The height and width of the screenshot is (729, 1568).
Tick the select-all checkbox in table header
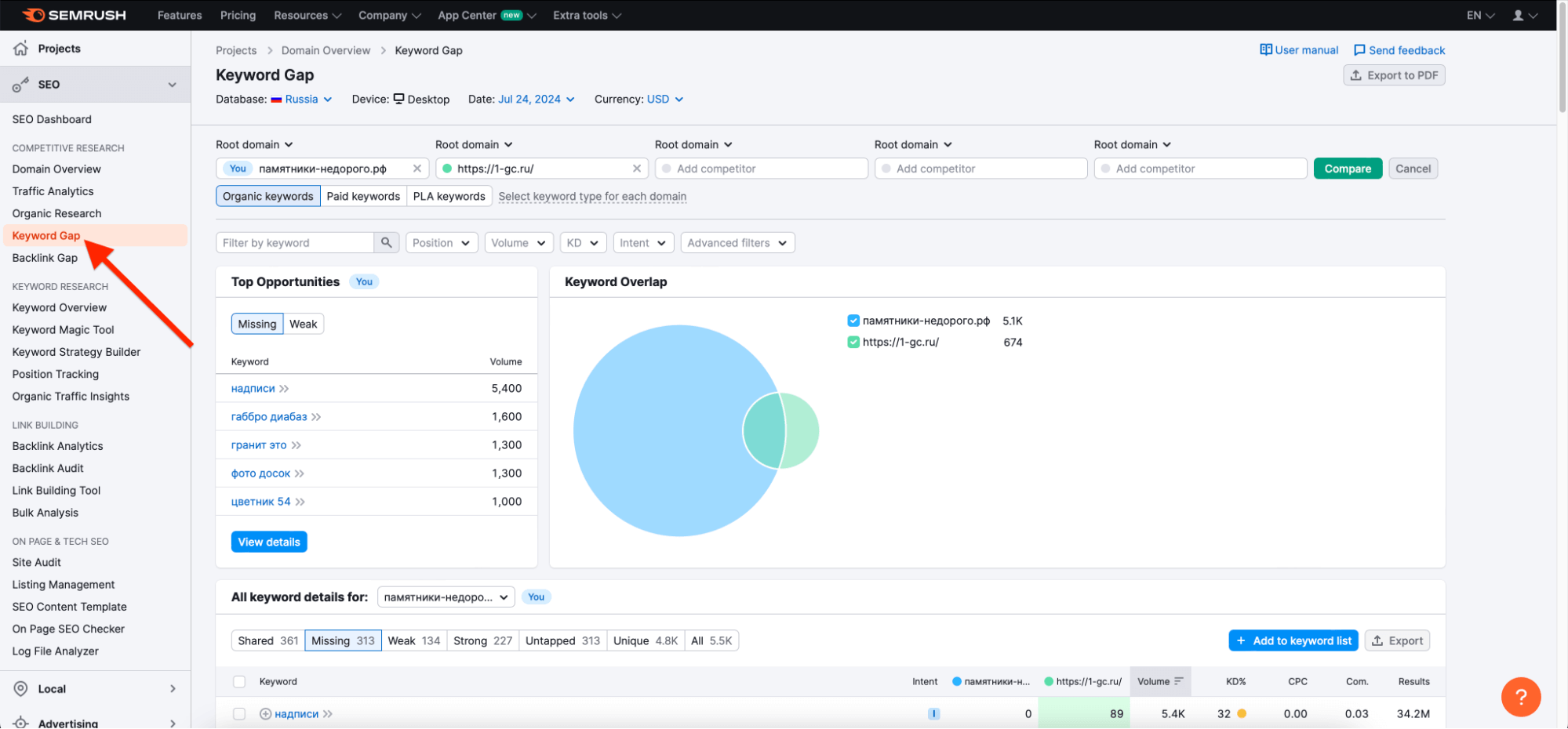point(239,682)
